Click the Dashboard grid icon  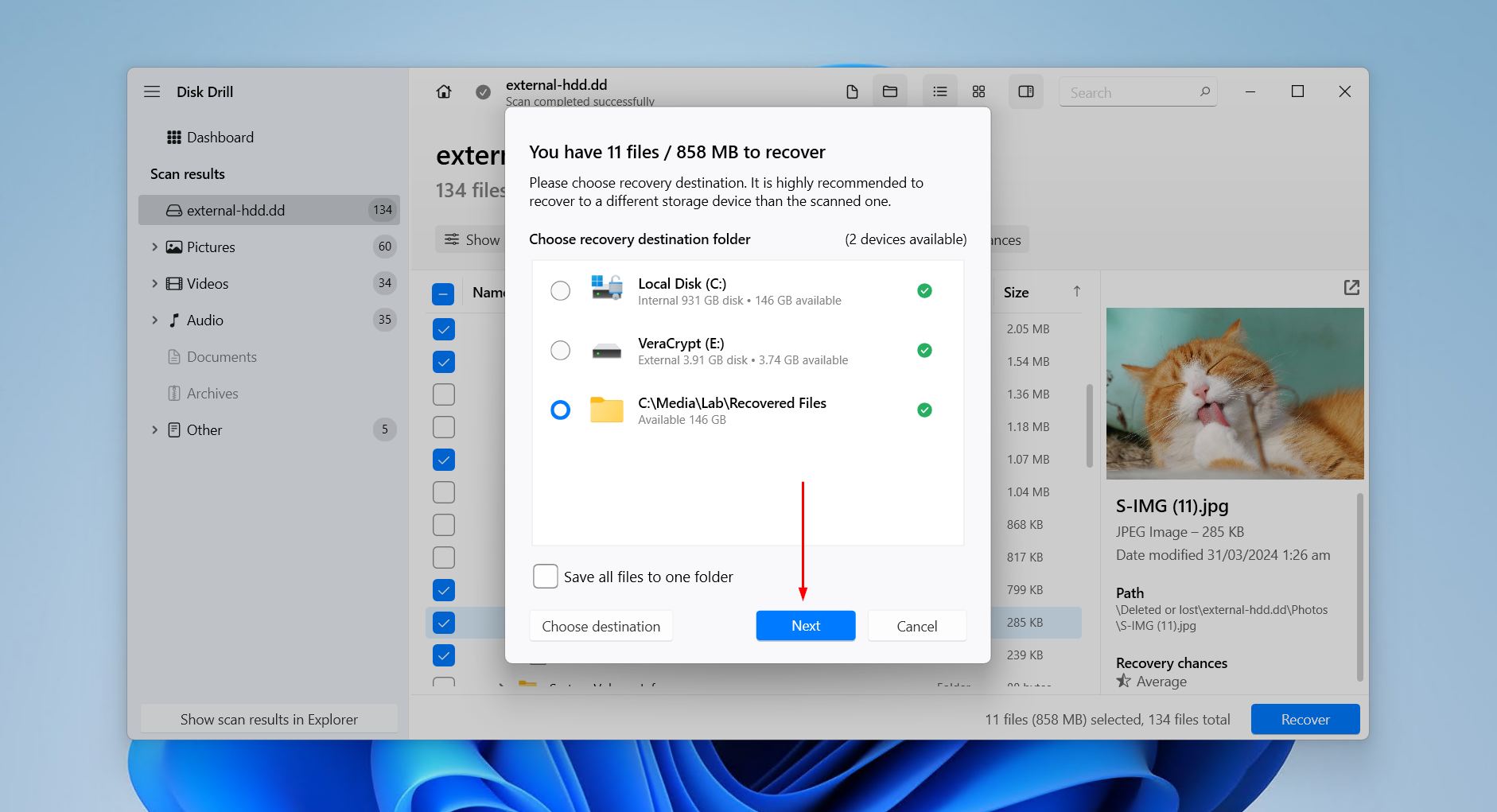(x=173, y=138)
